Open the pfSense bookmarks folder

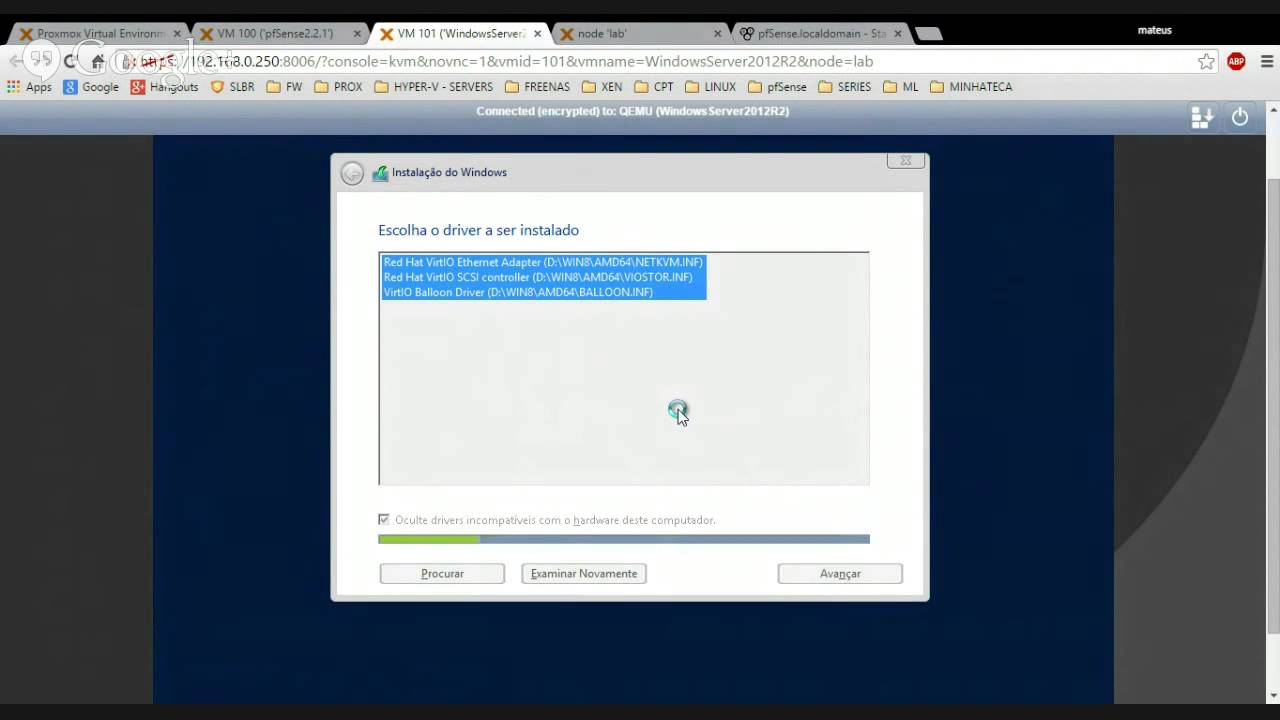coord(777,87)
